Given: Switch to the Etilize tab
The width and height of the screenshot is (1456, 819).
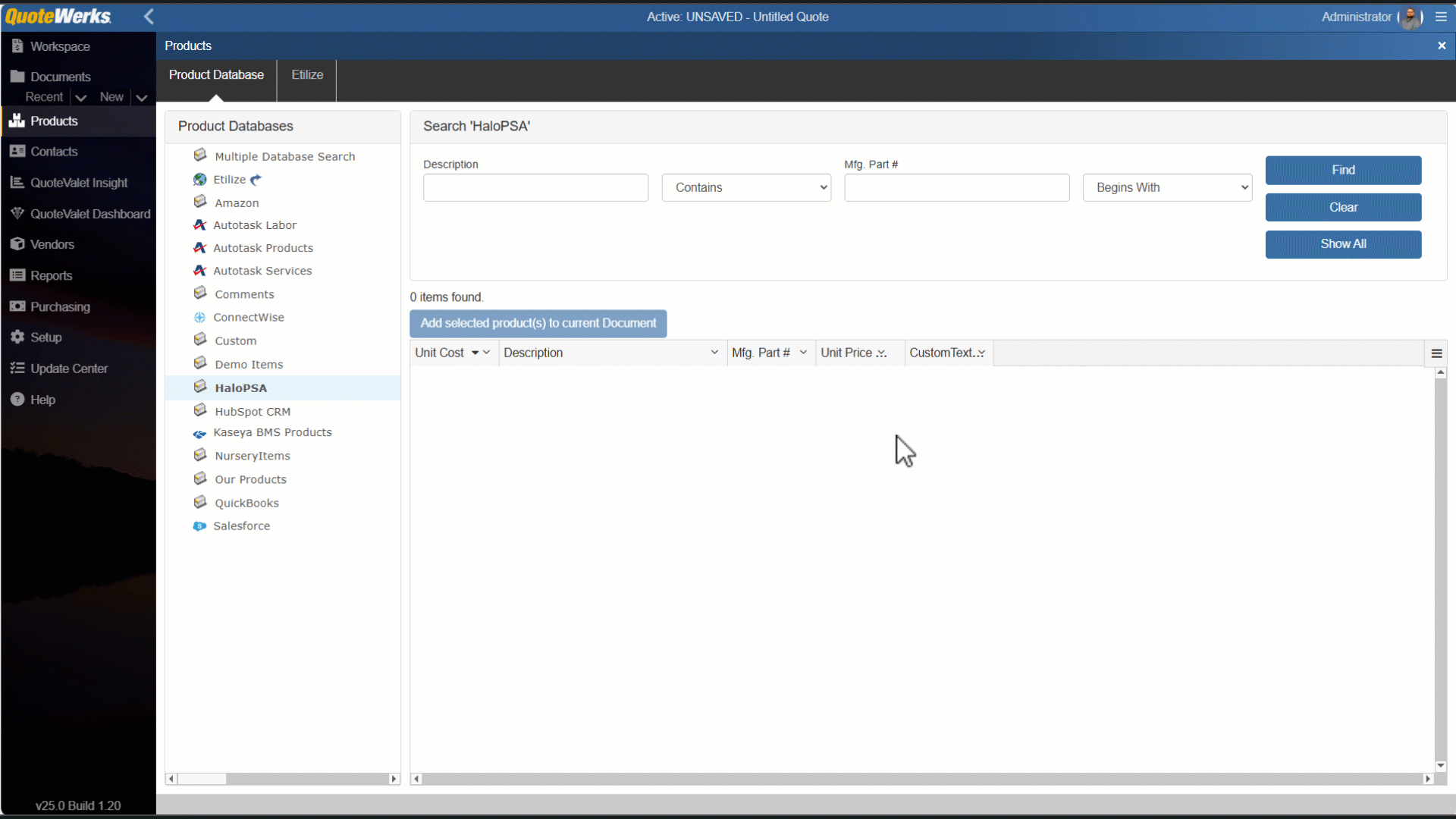Looking at the screenshot, I should [307, 75].
